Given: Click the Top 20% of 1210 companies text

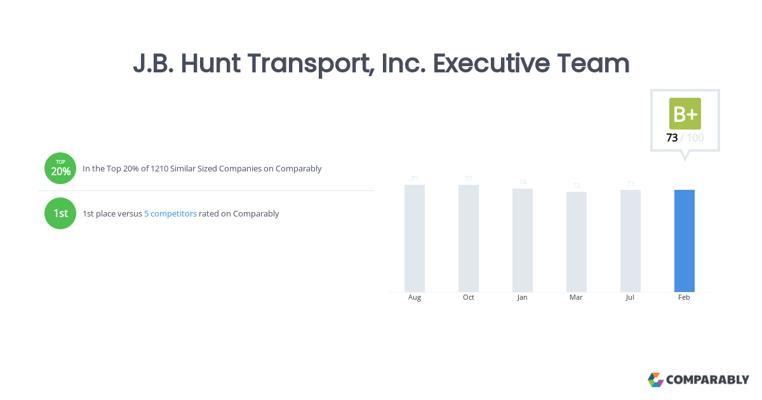Looking at the screenshot, I should [202, 168].
